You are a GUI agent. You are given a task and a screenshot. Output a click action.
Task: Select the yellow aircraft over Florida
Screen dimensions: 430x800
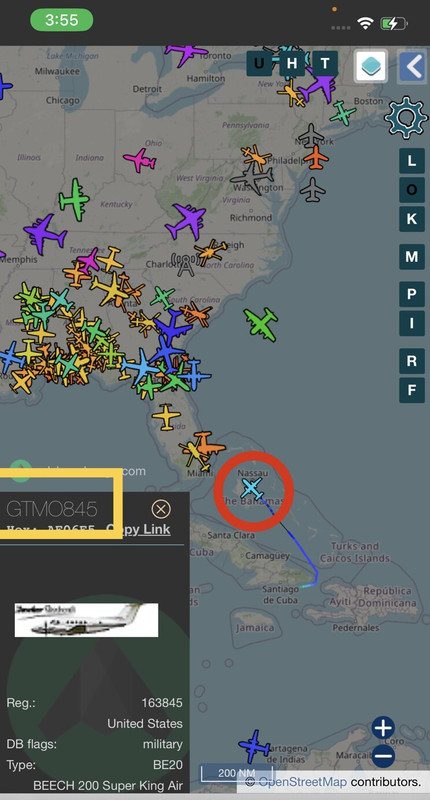pos(166,417)
